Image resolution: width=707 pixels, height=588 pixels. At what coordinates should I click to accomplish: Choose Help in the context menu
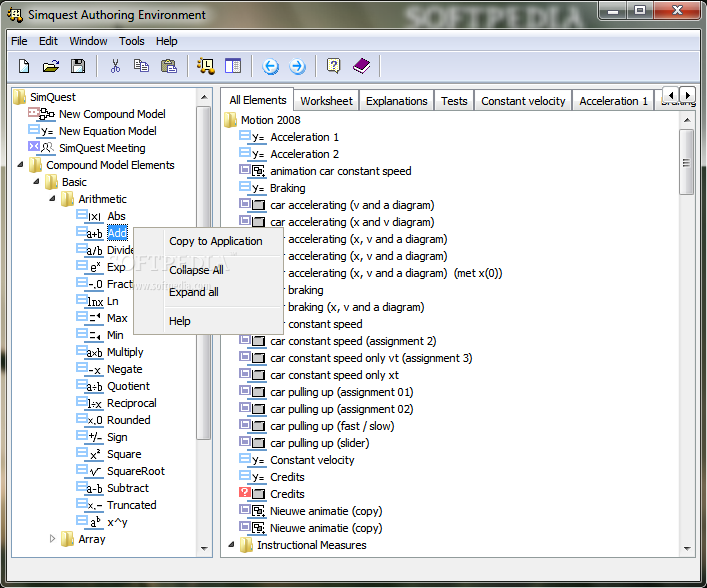point(180,321)
